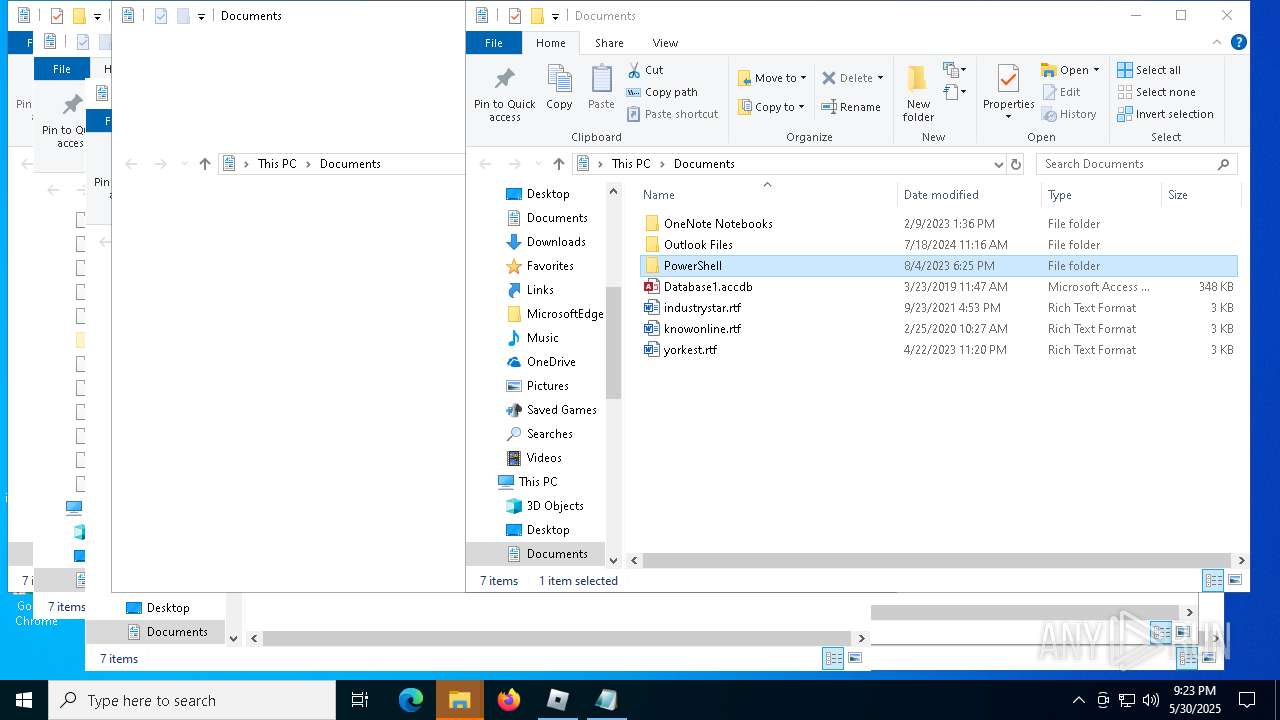Collapse the ribbon using the chevron
The height and width of the screenshot is (720, 1280).
tap(1217, 43)
